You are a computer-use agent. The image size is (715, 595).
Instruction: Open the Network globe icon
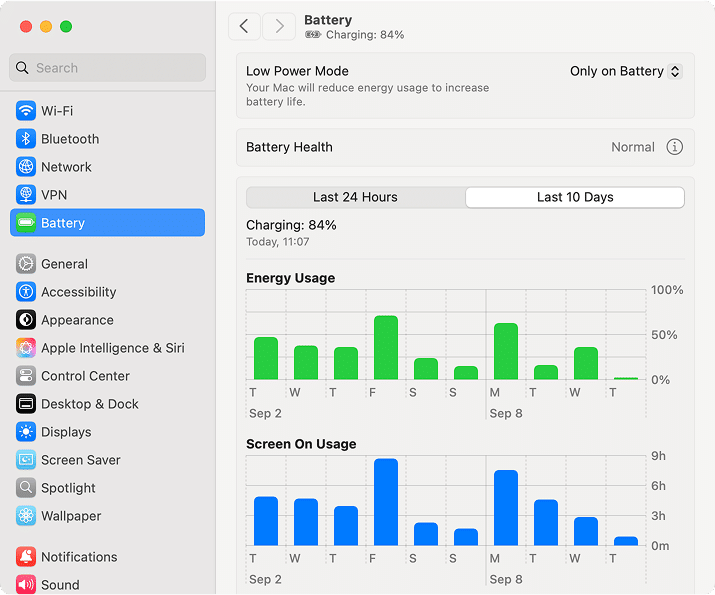coord(26,167)
